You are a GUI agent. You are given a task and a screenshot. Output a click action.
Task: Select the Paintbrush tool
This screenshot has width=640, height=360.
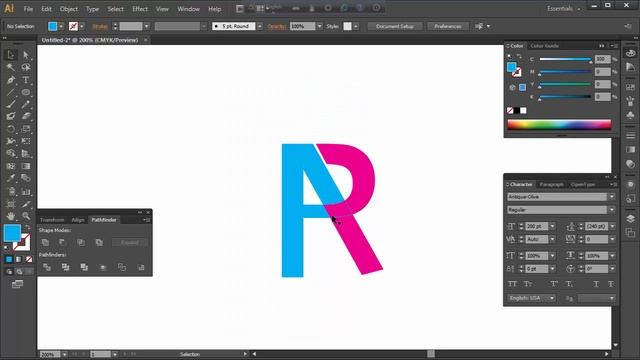pyautogui.click(x=11, y=104)
